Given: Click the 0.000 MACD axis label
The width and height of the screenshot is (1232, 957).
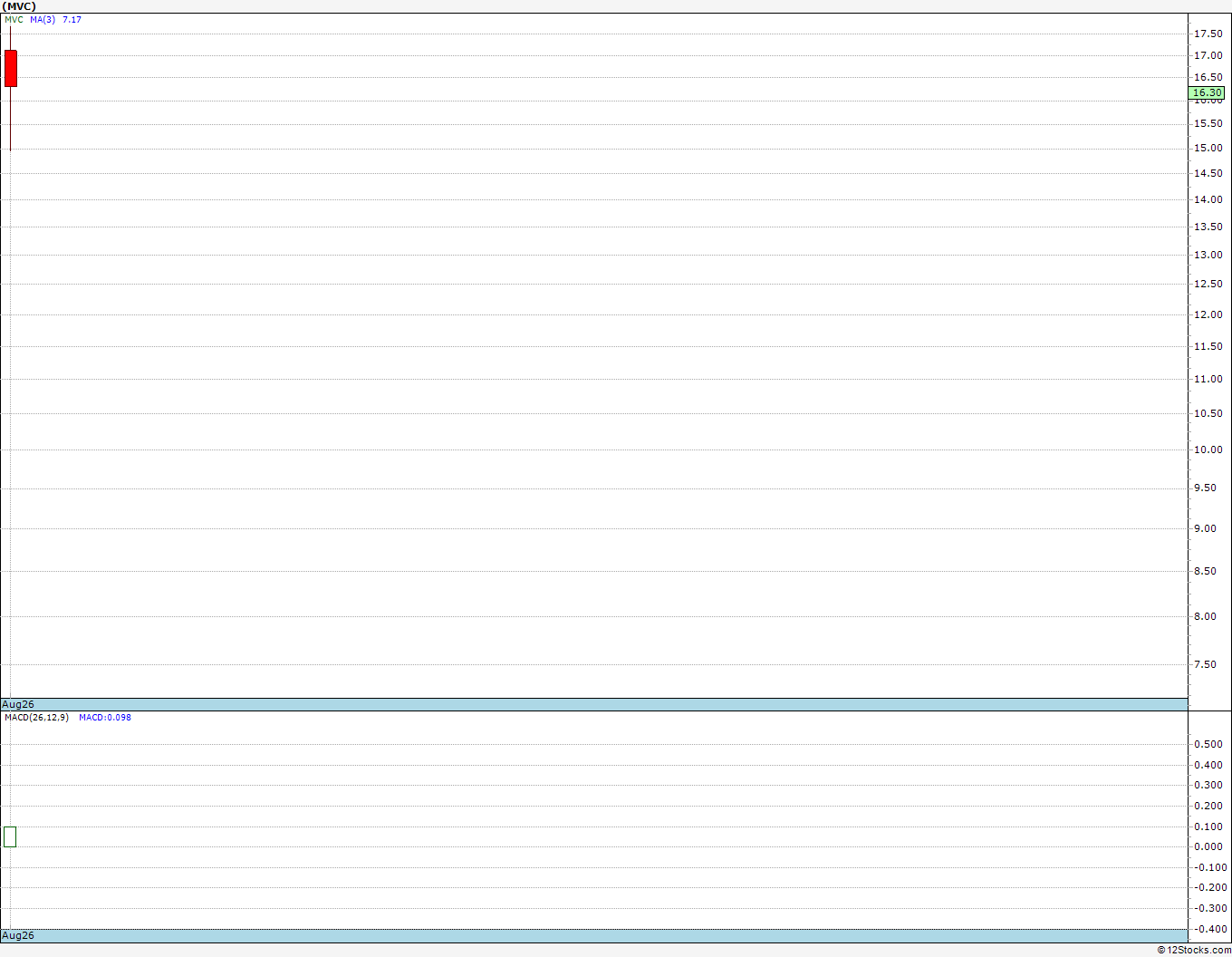Looking at the screenshot, I should 1208,846.
